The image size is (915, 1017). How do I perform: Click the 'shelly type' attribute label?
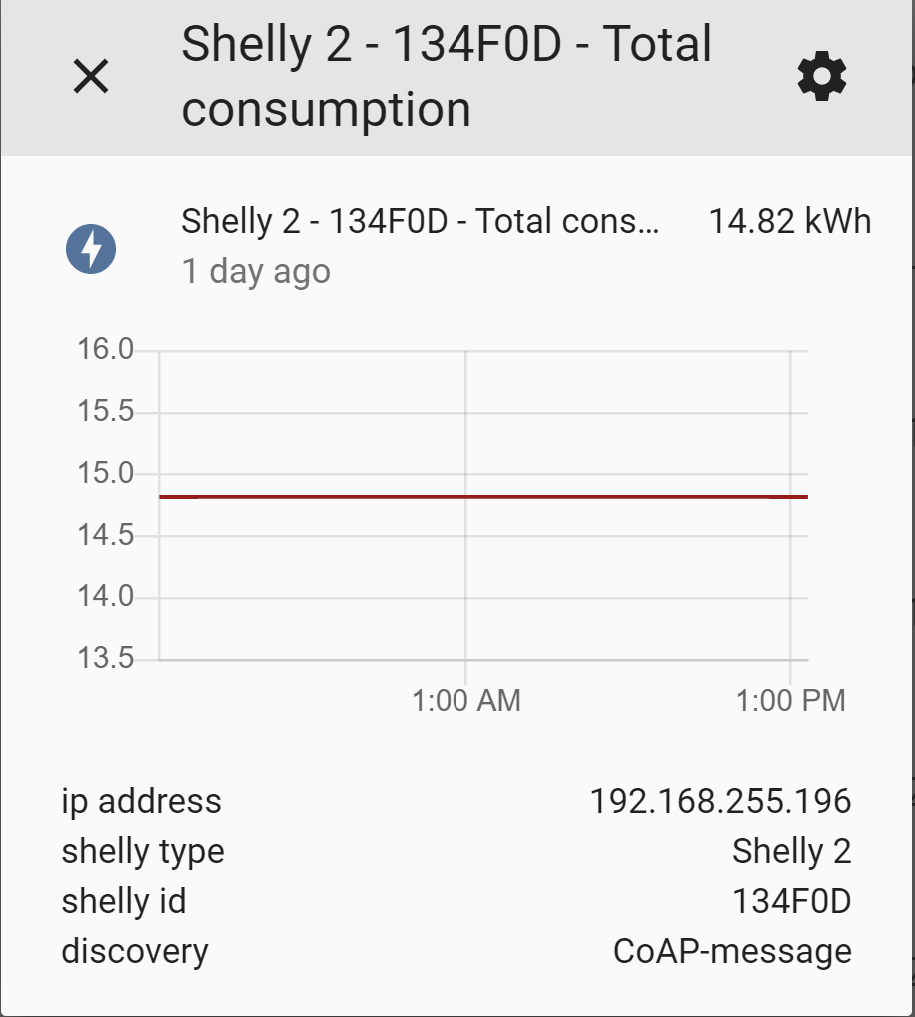pyautogui.click(x=143, y=852)
